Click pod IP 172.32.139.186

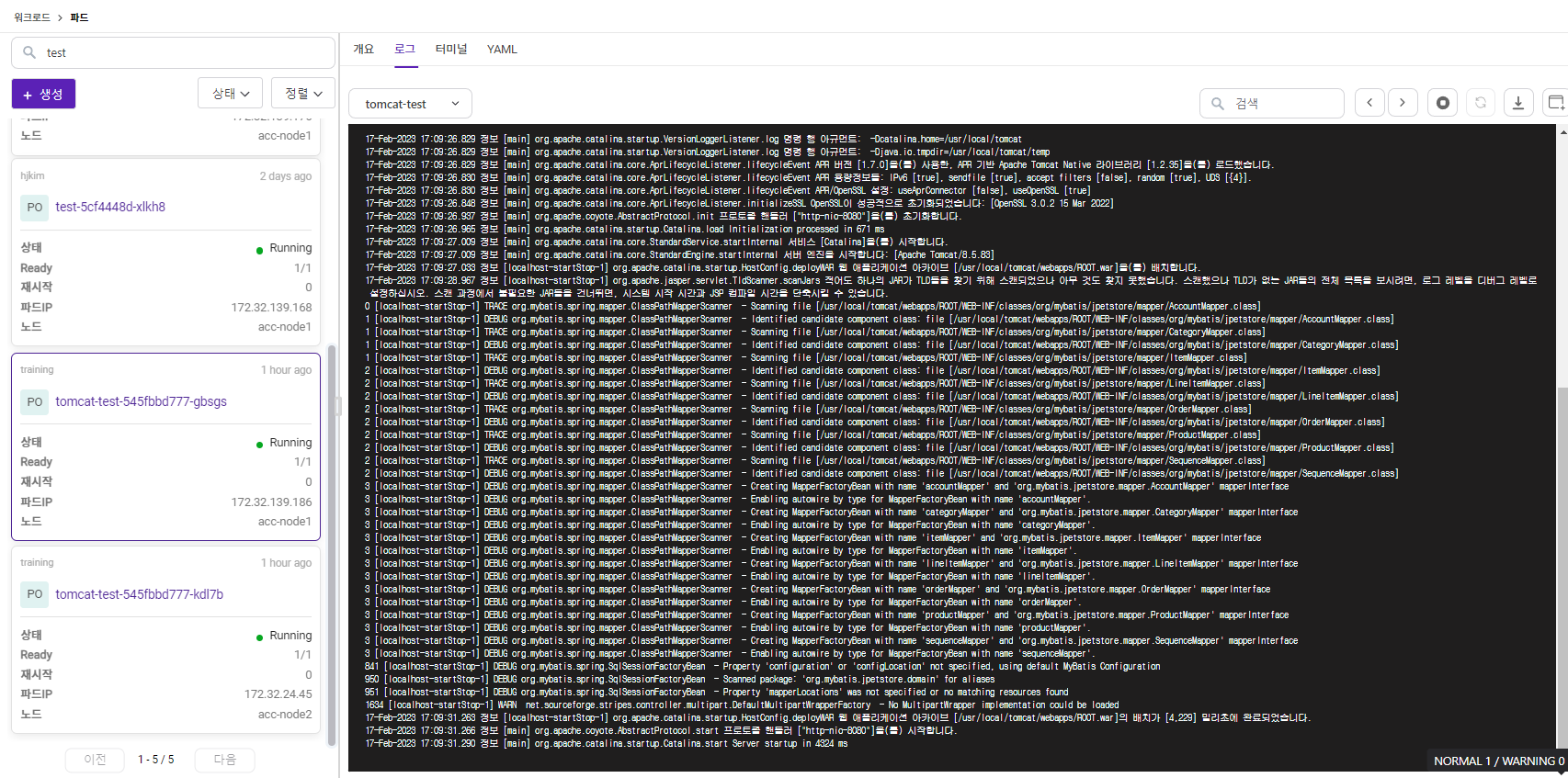pyautogui.click(x=271, y=502)
